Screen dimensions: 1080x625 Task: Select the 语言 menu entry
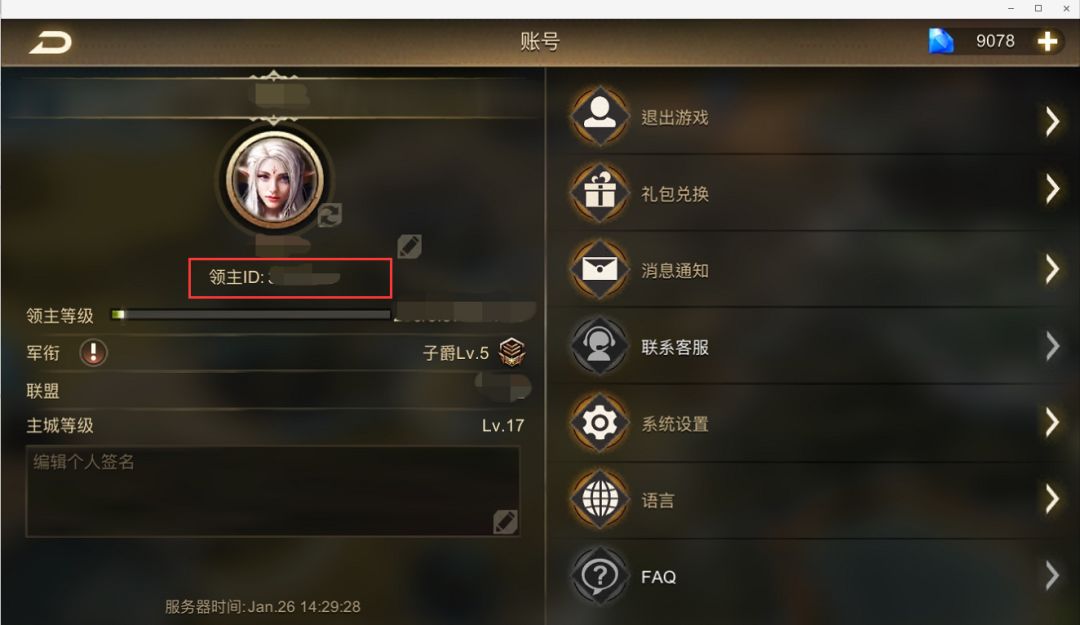813,500
